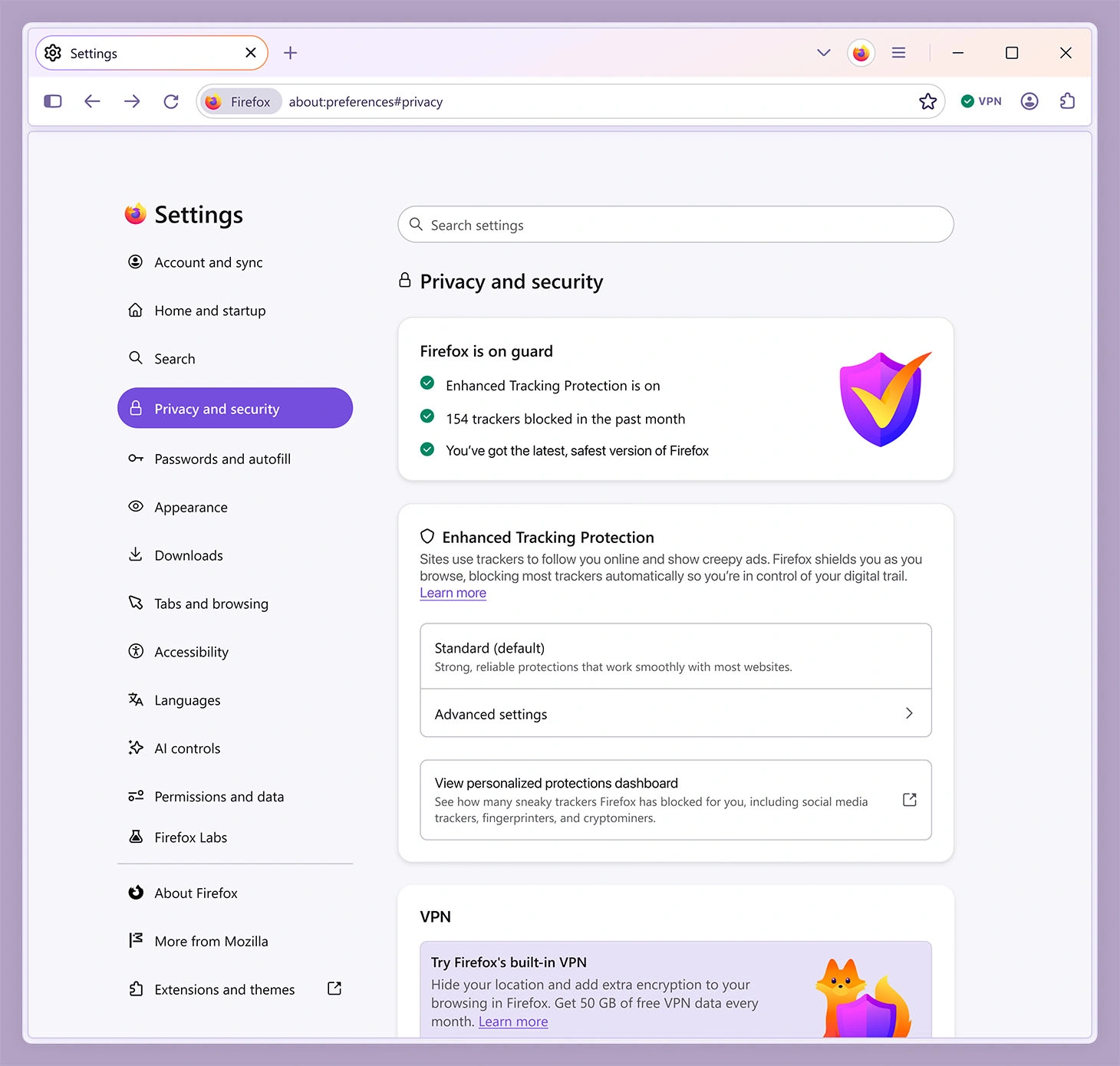
Task: Maximize the browser window
Action: (x=1012, y=53)
